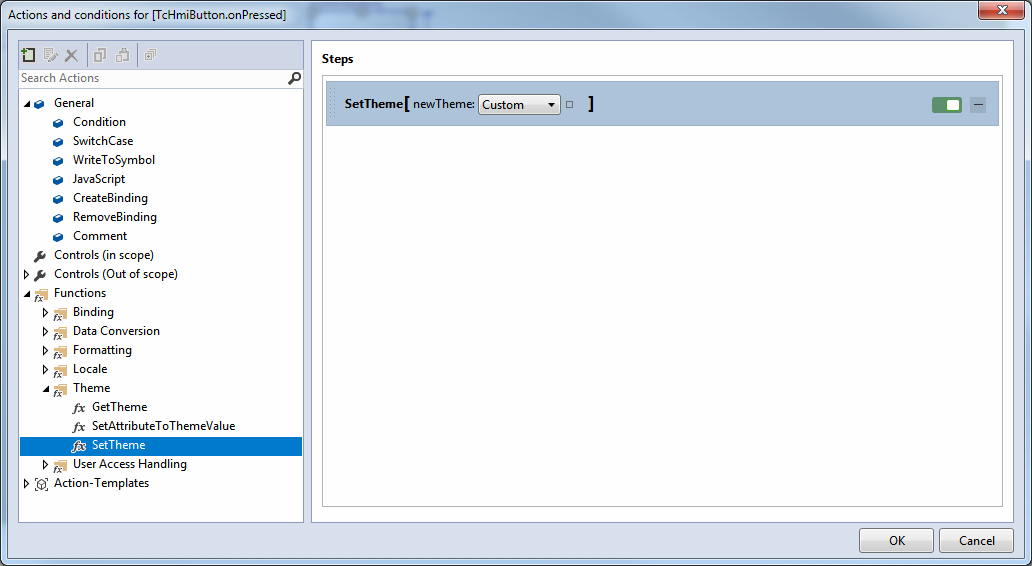Click the new action toolbar icon

(x=28, y=55)
